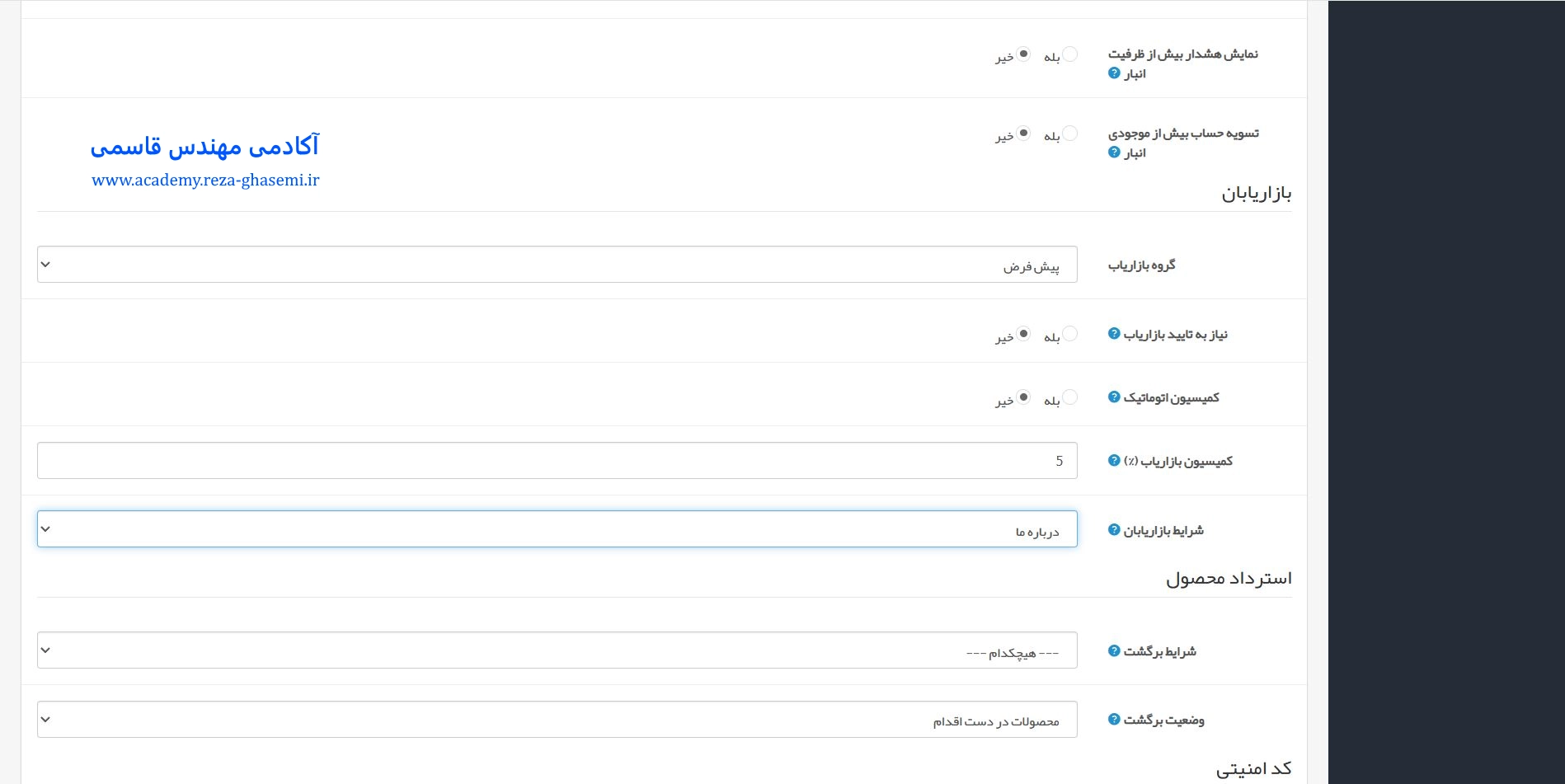The width and height of the screenshot is (1565, 784).
Task: Open the شرایط بازاریابان dropdown showing درباره ما
Action: coord(557,529)
